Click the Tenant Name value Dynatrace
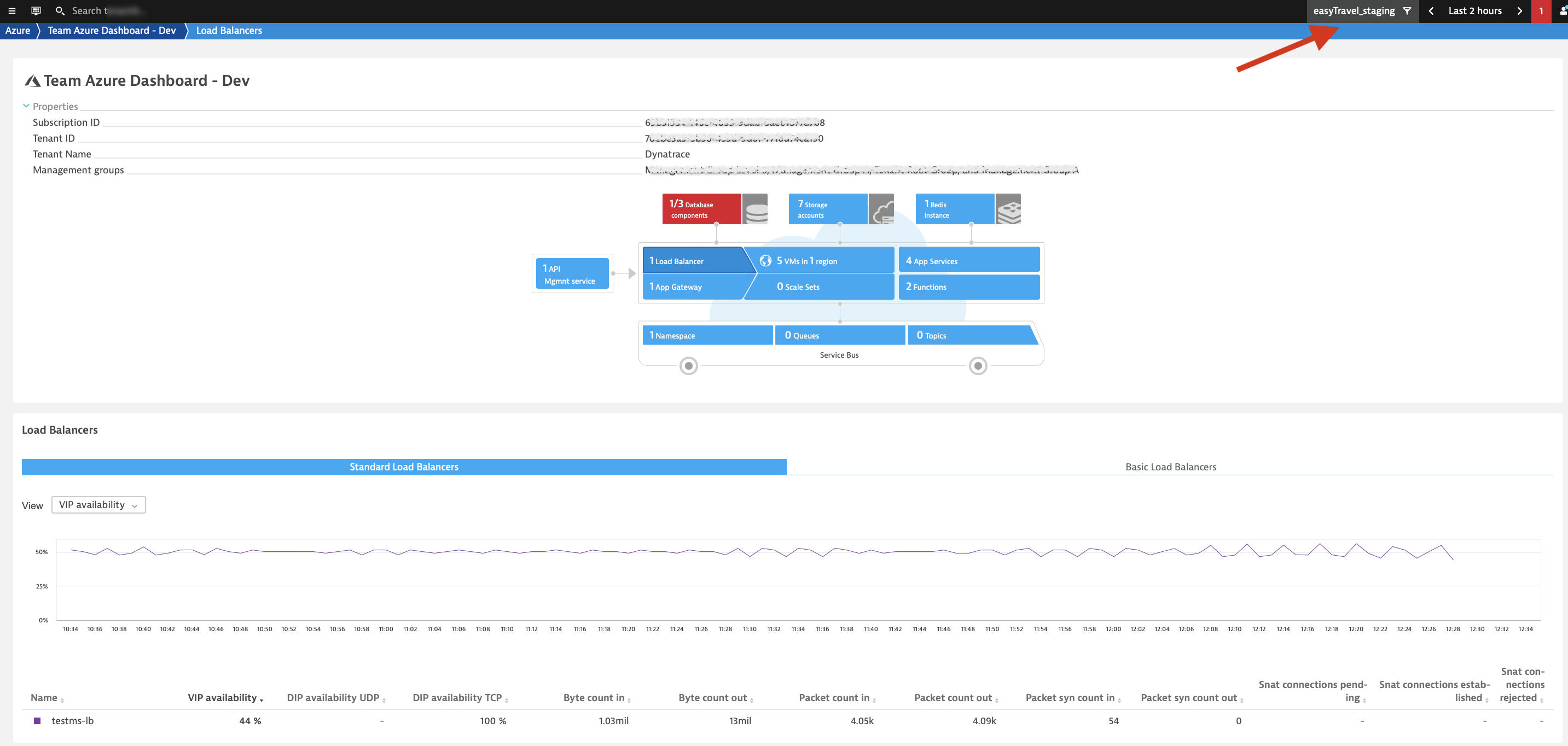 coord(667,154)
